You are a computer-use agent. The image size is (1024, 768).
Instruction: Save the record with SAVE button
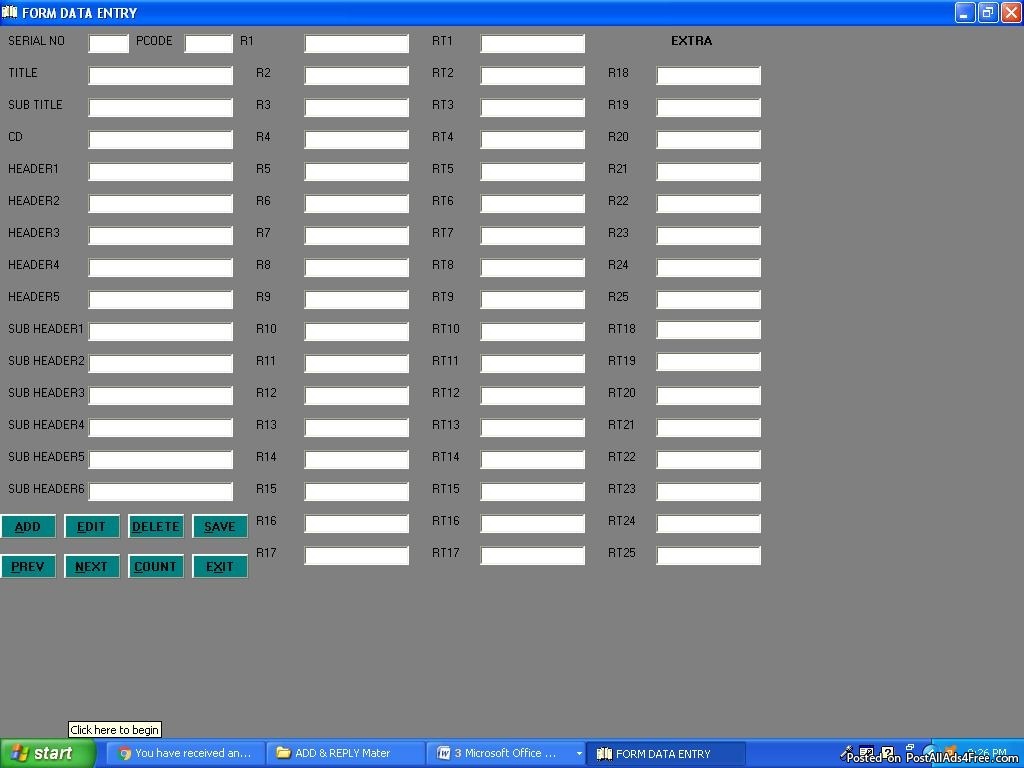220,527
